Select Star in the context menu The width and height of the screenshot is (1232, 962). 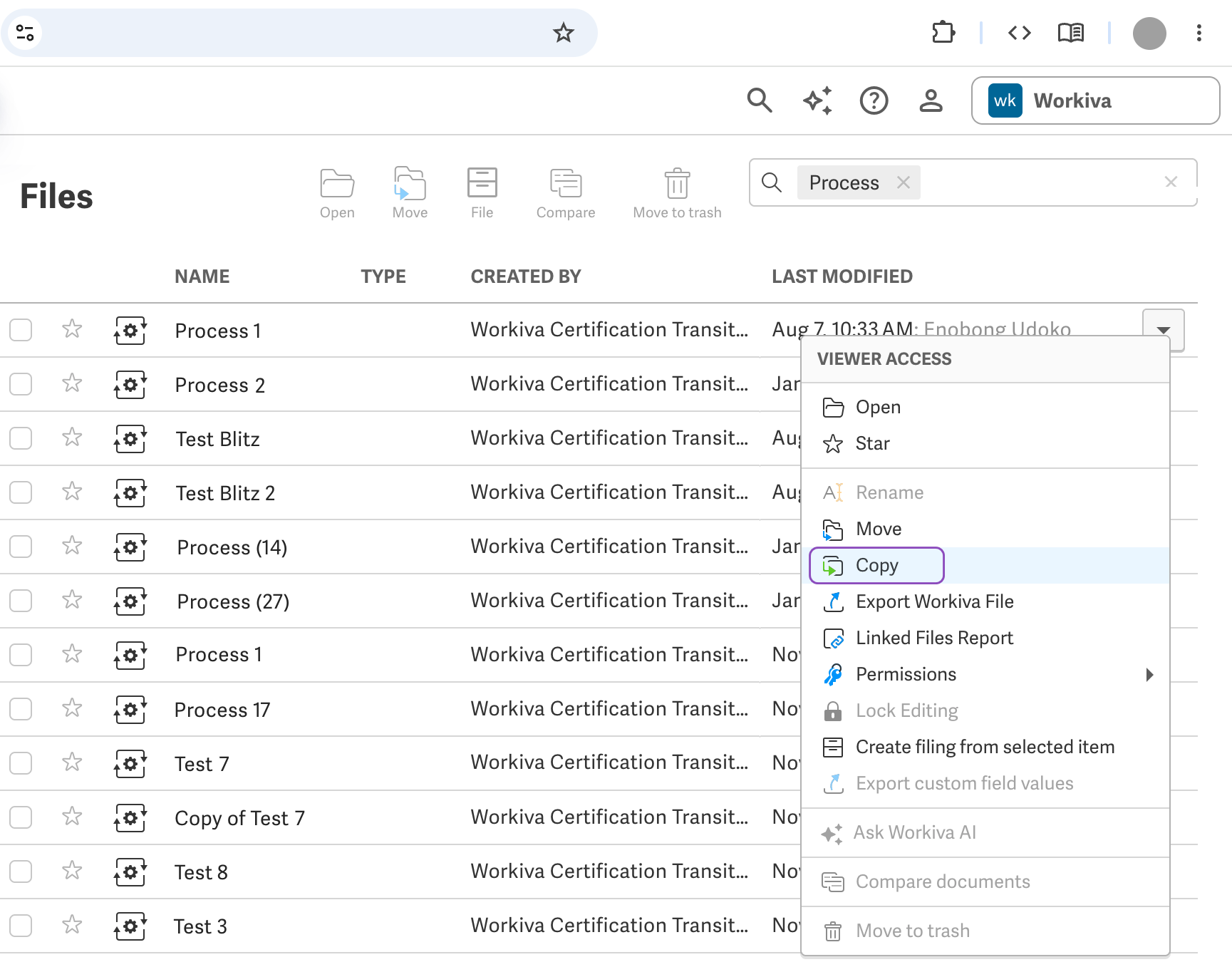(x=985, y=443)
